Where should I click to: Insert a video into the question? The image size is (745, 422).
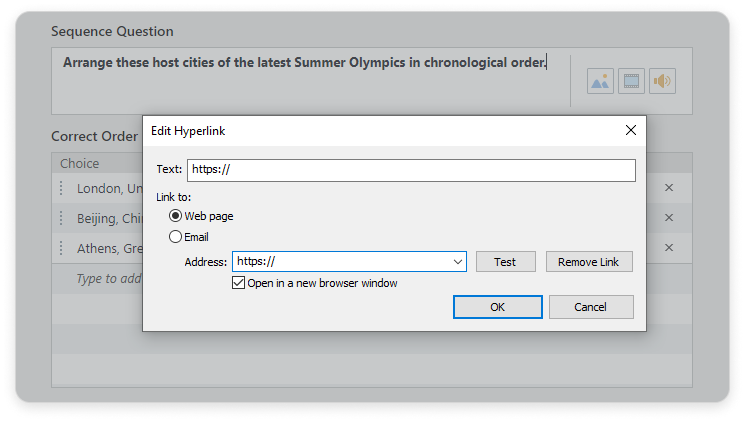click(631, 81)
